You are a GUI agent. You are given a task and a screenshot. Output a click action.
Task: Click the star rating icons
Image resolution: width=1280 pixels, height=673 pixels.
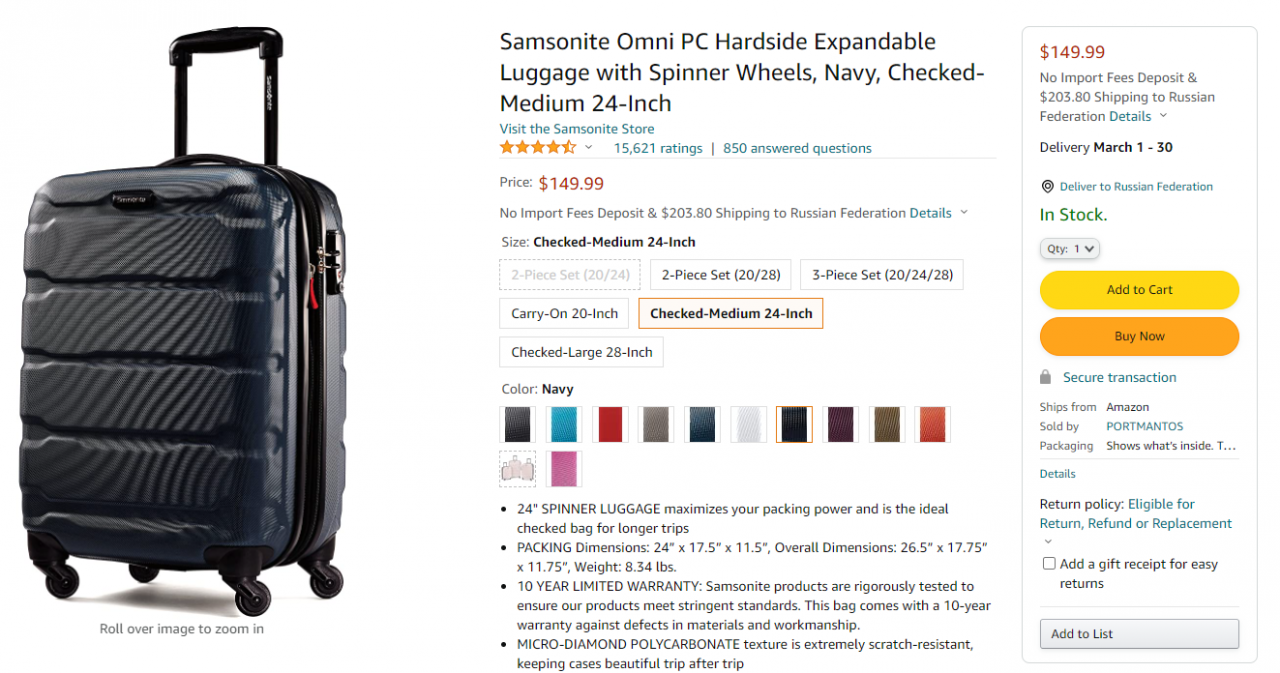pos(538,148)
